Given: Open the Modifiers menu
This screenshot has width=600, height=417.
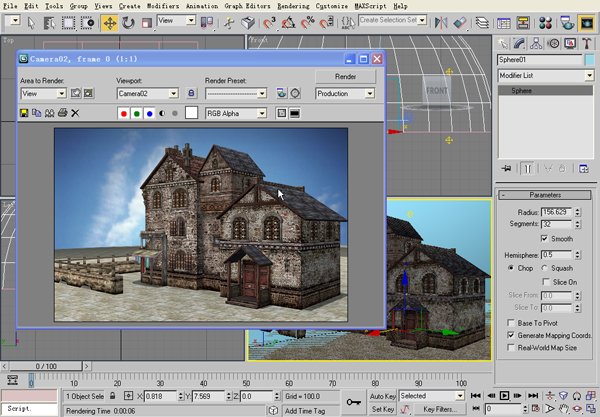Looking at the screenshot, I should click(165, 5).
